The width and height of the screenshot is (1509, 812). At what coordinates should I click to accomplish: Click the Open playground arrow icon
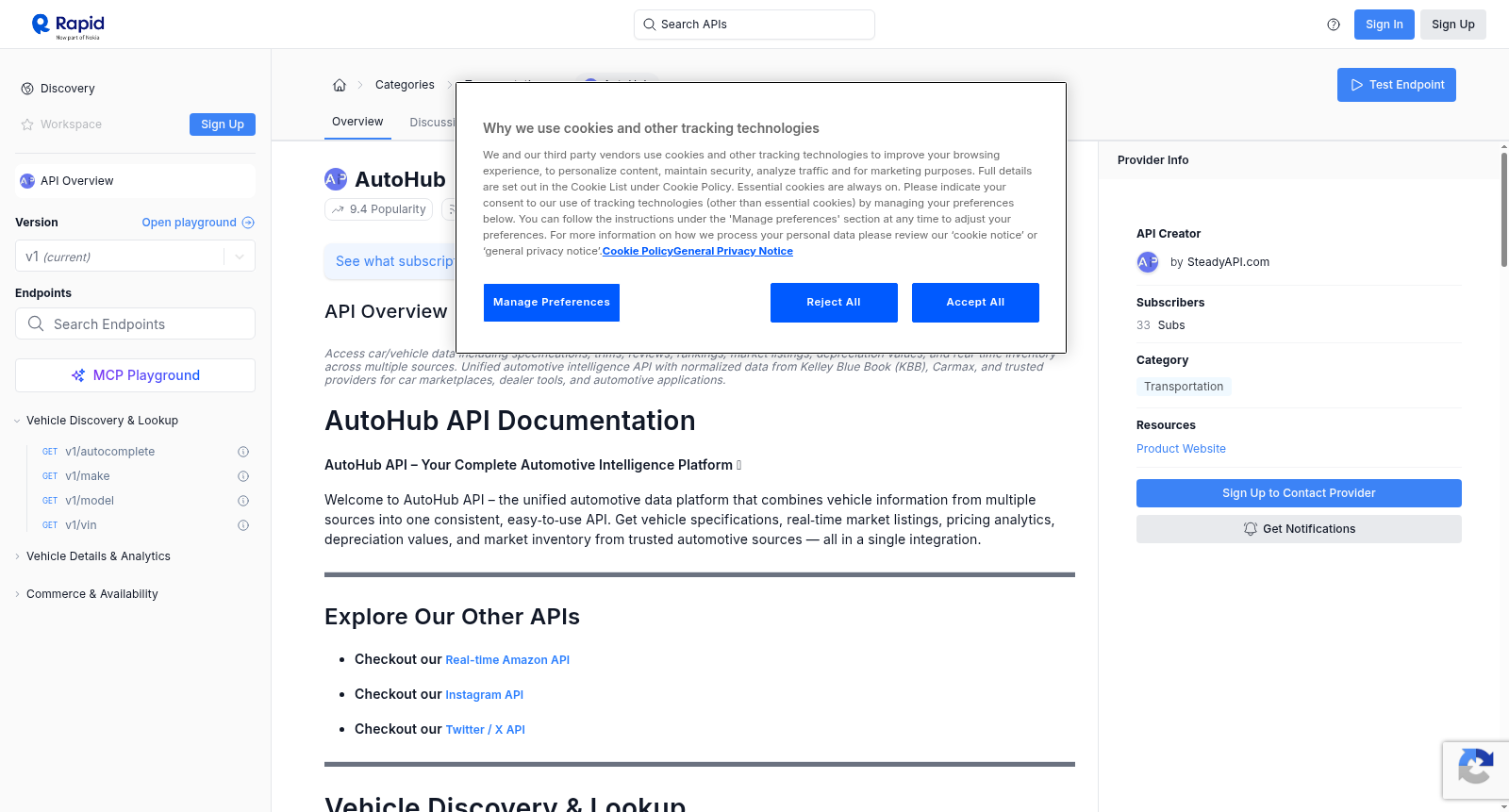click(x=248, y=223)
